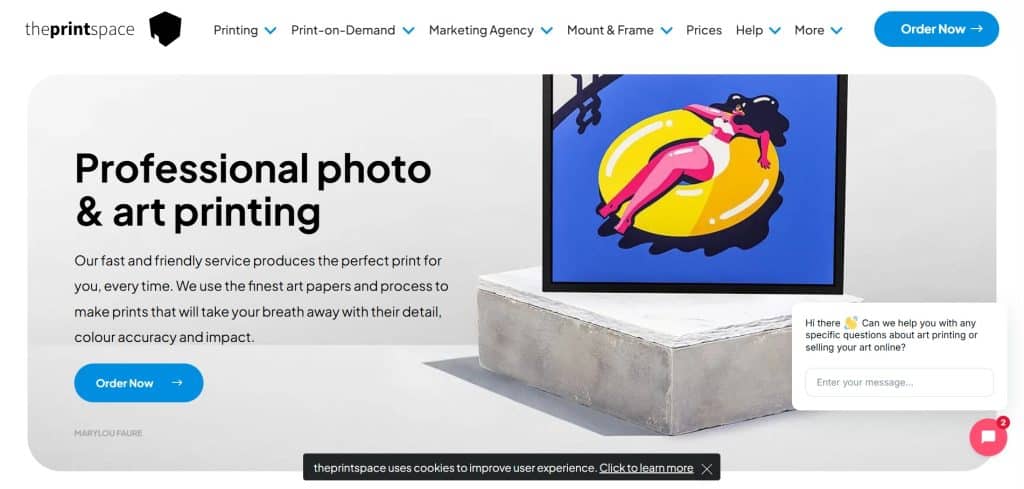Click the waving hand emoji in chat message
The height and width of the screenshot is (489, 1024).
(x=850, y=323)
